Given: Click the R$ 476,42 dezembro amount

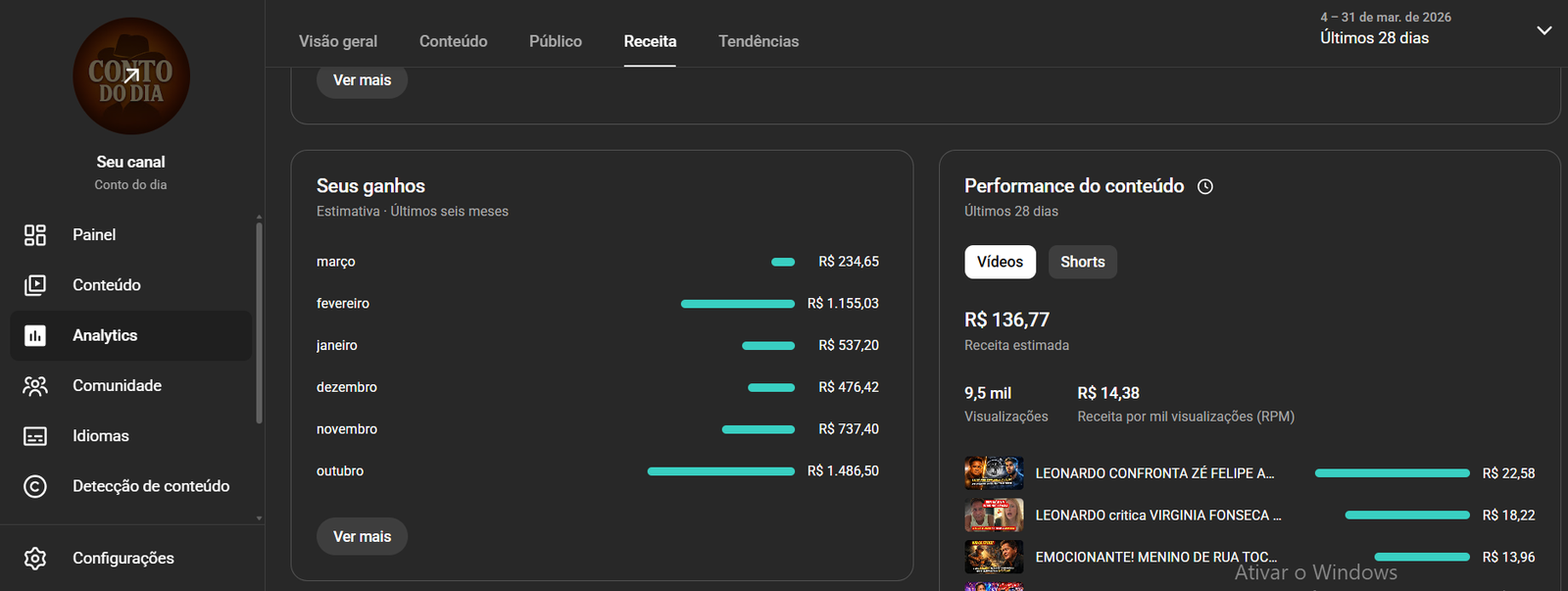Looking at the screenshot, I should coord(849,388).
